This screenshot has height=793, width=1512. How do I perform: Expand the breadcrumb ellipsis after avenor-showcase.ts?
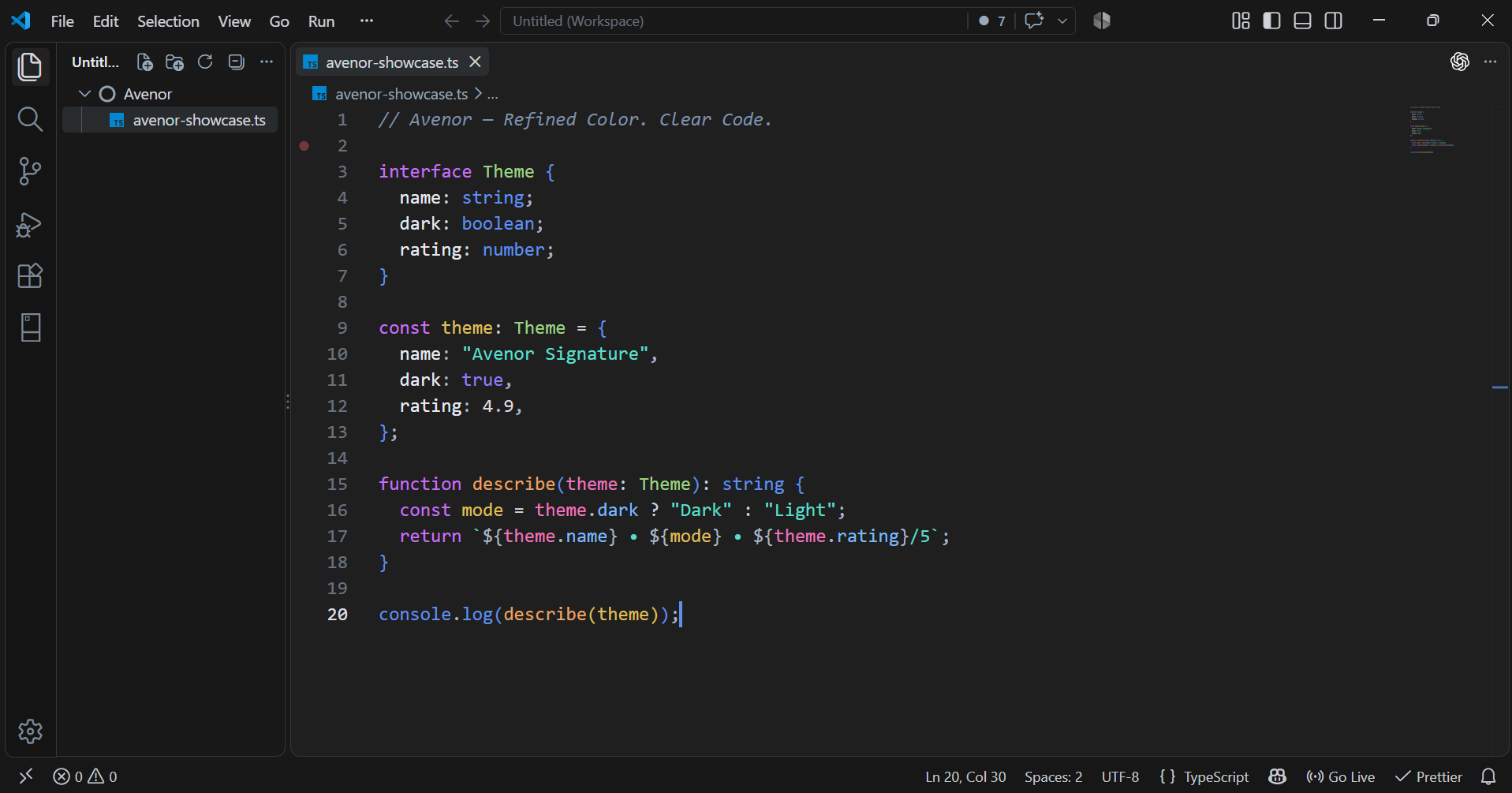493,94
